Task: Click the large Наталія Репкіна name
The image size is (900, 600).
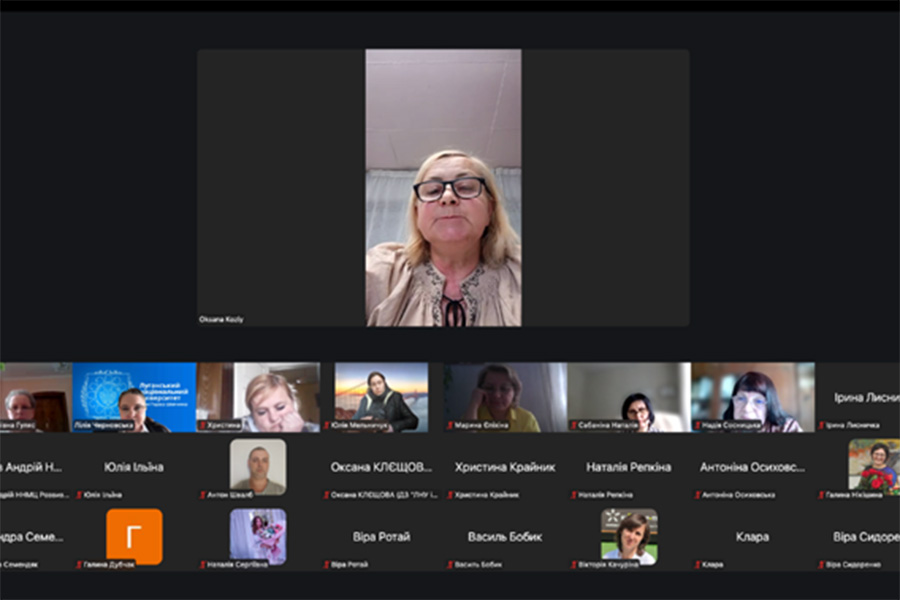Action: 629,467
